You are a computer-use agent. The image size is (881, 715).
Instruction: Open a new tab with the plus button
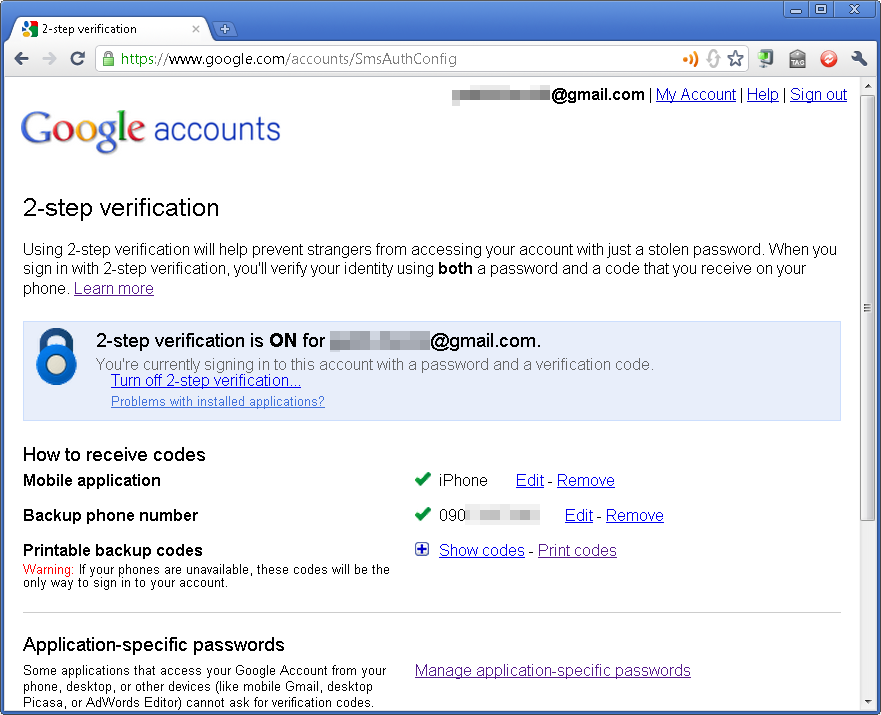tap(225, 29)
